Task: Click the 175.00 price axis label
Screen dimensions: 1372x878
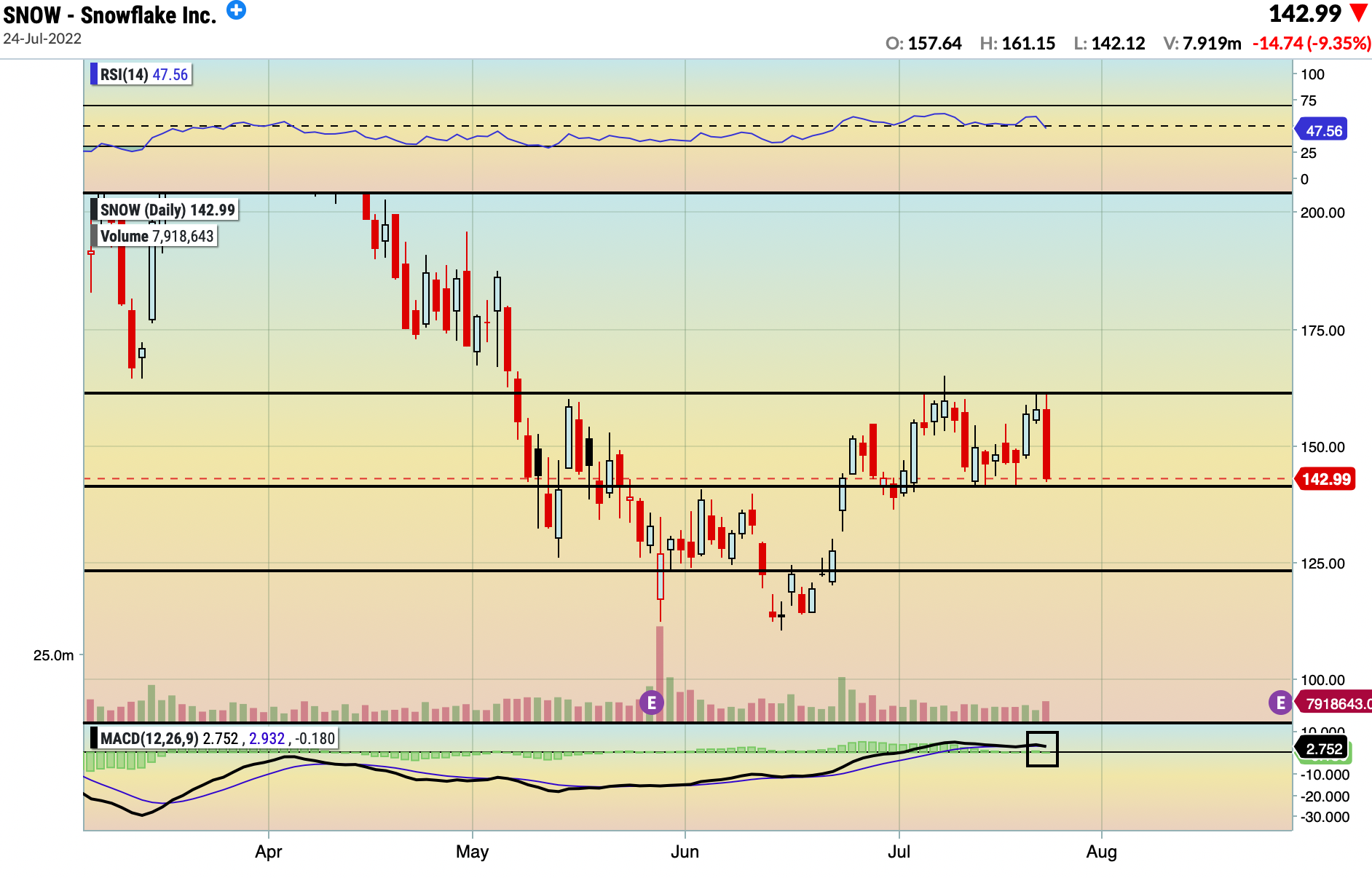Action: 1322,331
